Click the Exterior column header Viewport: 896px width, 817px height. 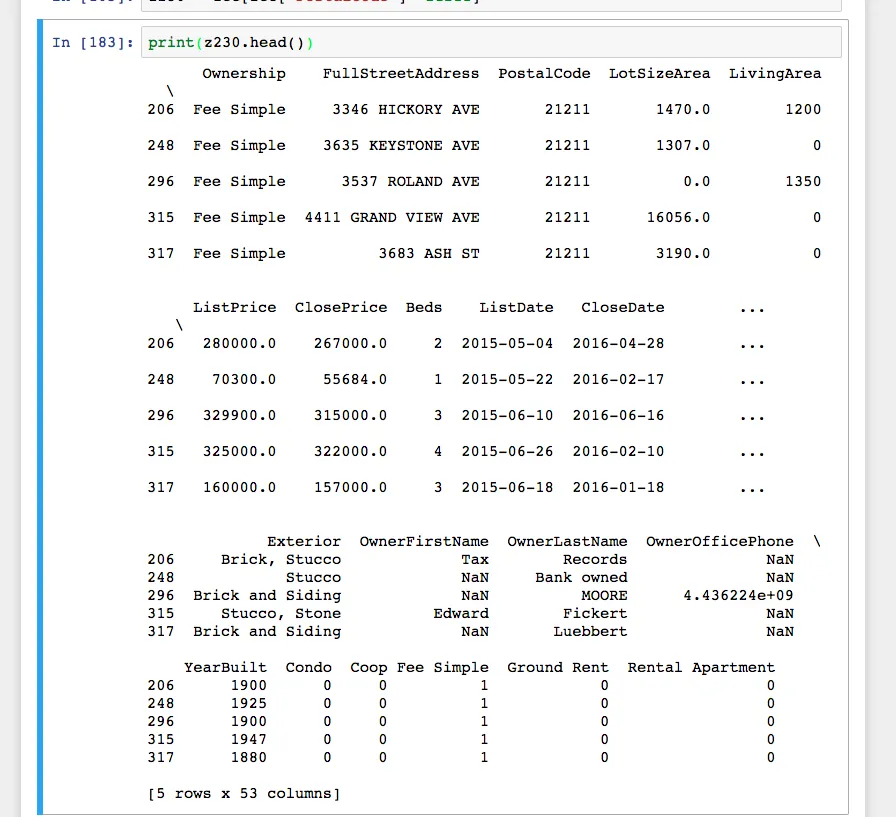click(304, 541)
